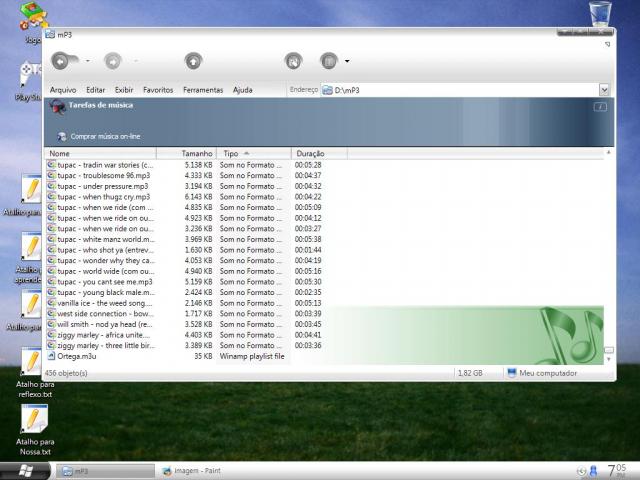Select file tupac - who shot ya

[x=106, y=250]
